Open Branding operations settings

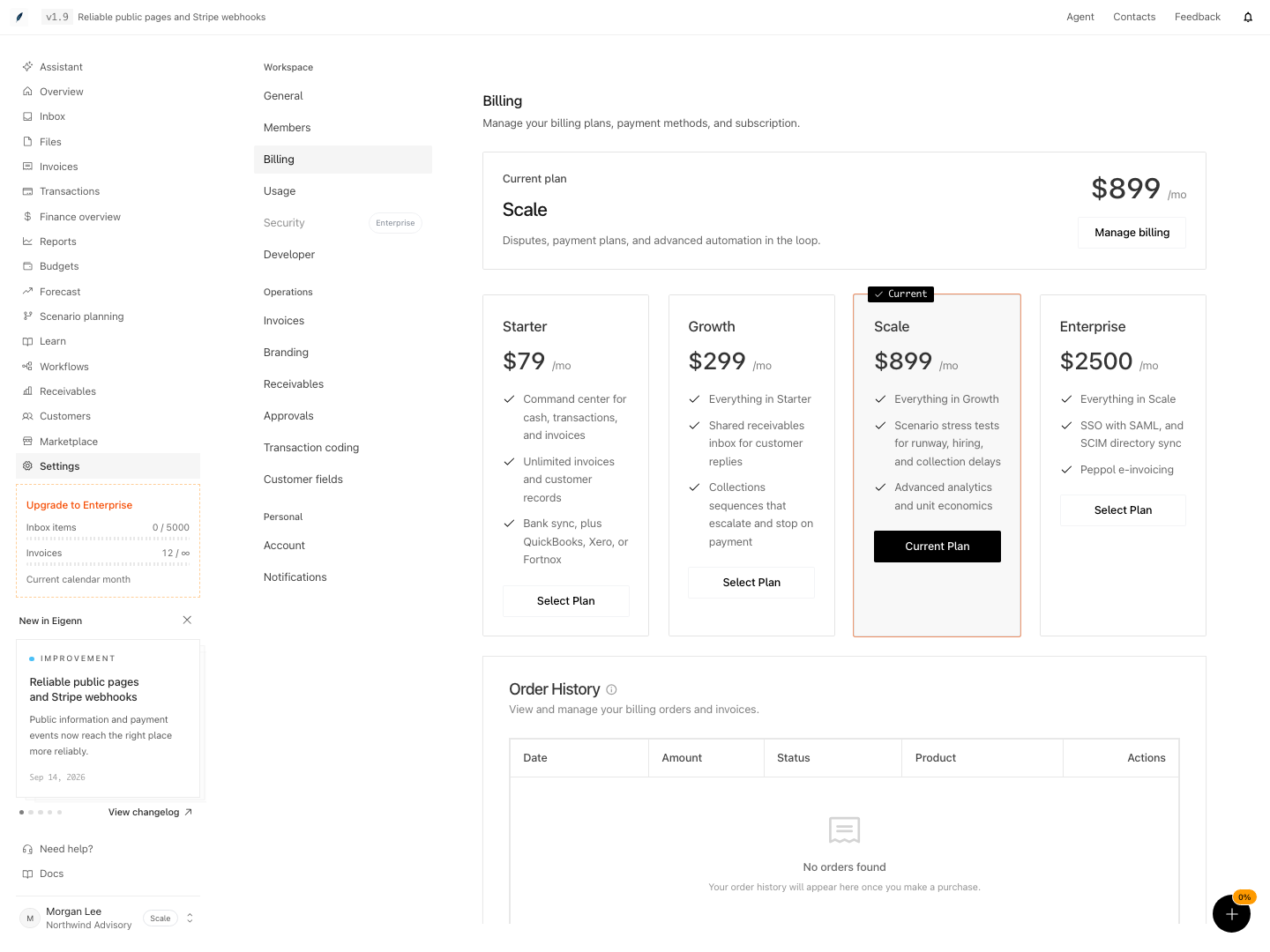(343, 353)
